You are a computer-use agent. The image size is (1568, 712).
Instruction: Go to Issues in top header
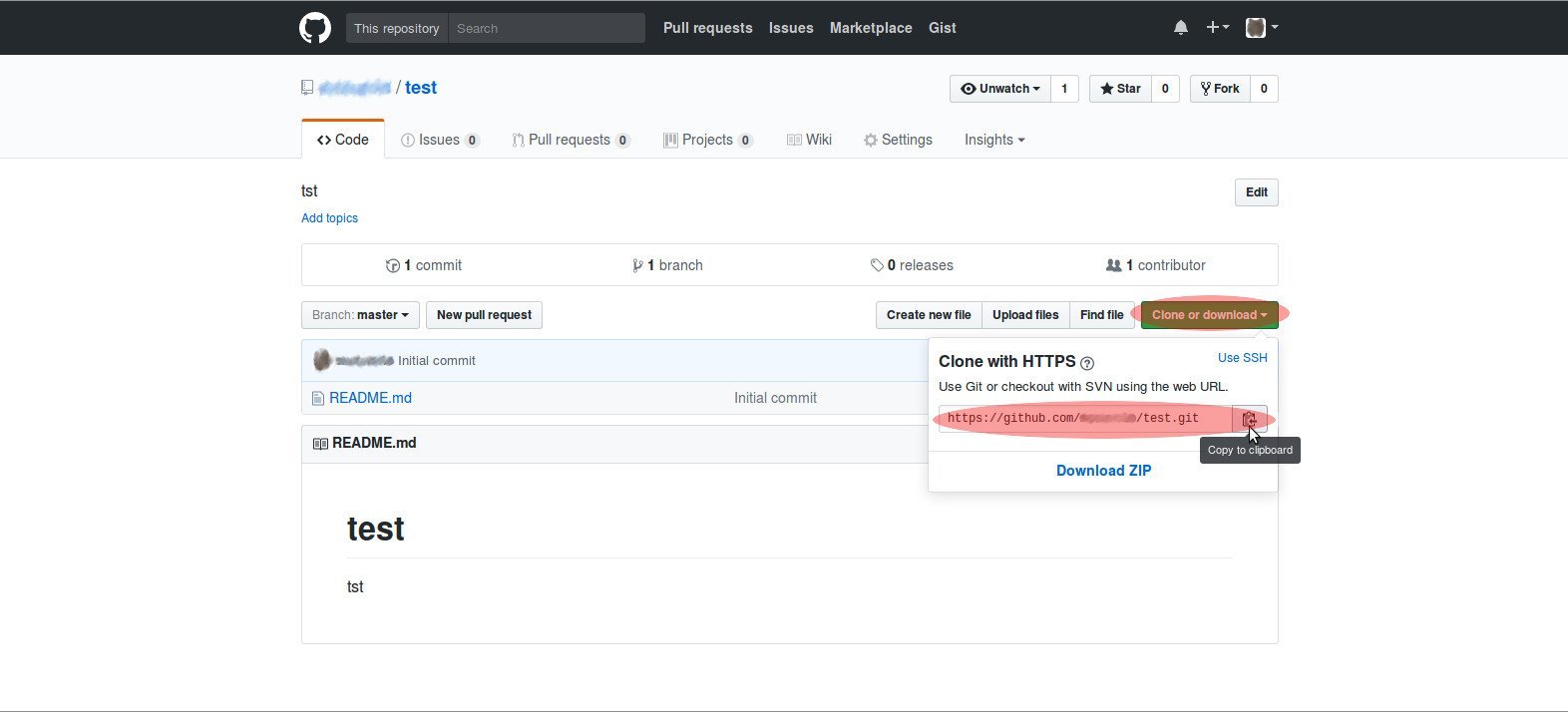click(x=791, y=28)
